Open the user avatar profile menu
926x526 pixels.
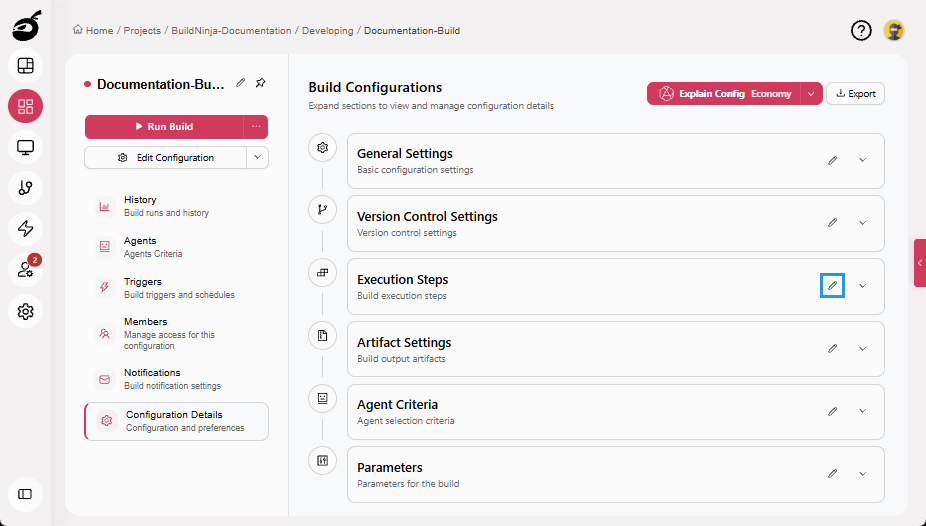(x=894, y=30)
